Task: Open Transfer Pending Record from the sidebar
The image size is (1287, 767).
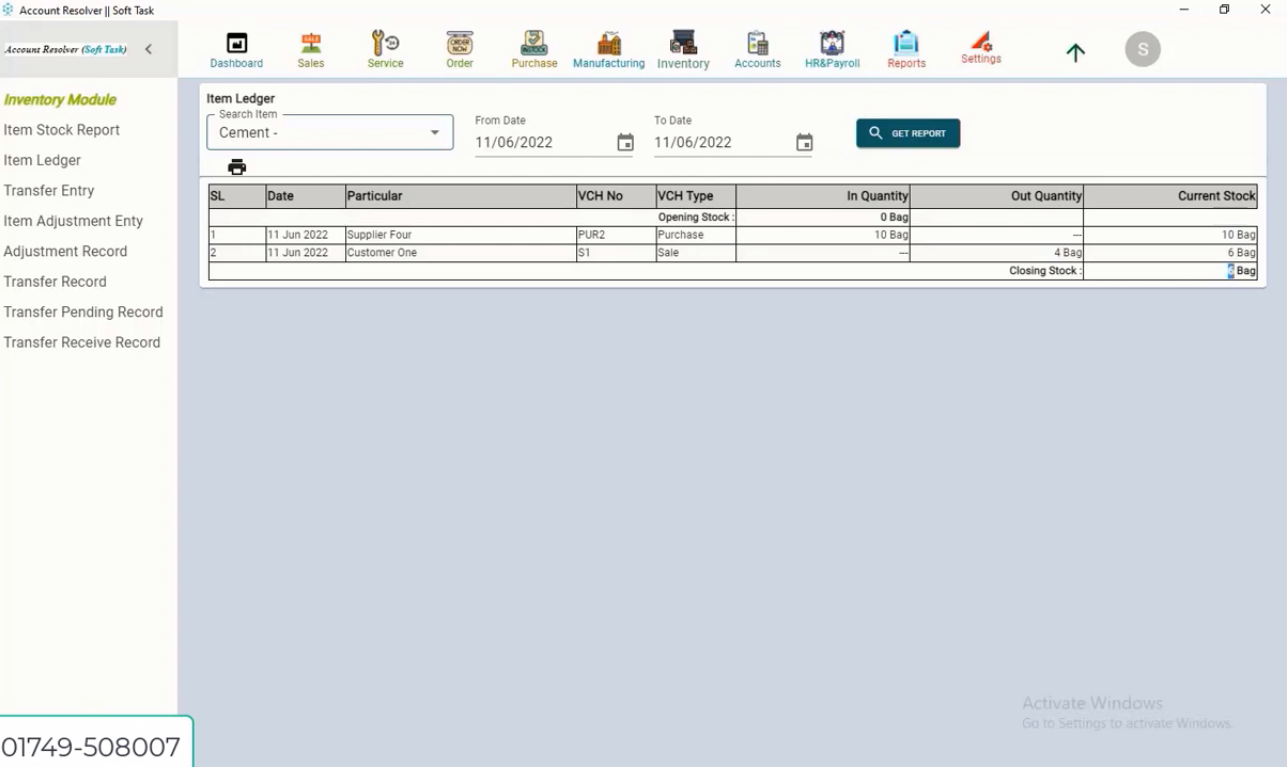Action: pyautogui.click(x=83, y=311)
